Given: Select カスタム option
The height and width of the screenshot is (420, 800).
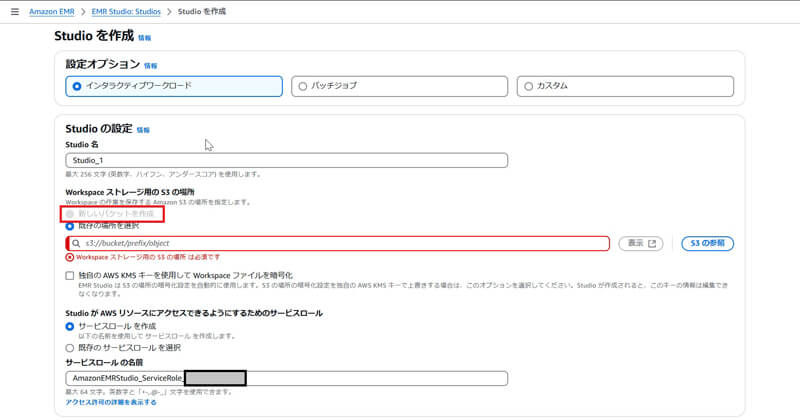Looking at the screenshot, I should coord(625,86).
